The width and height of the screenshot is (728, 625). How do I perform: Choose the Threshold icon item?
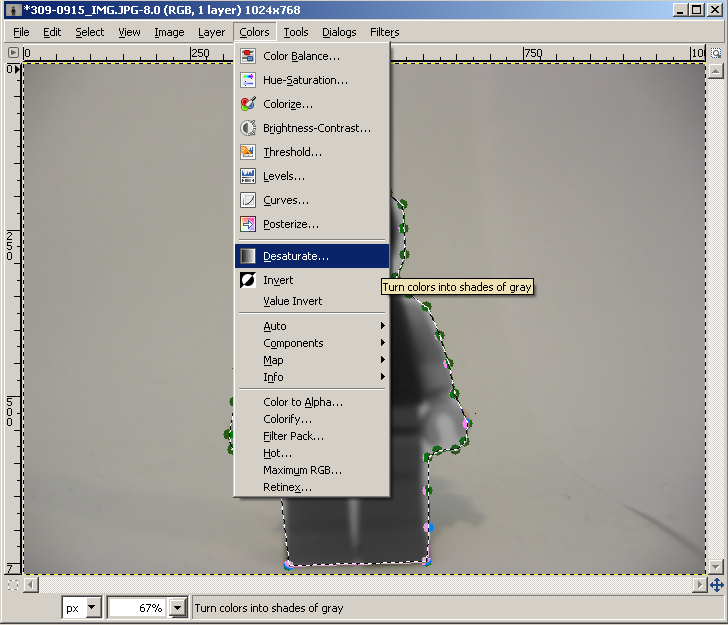[x=247, y=152]
